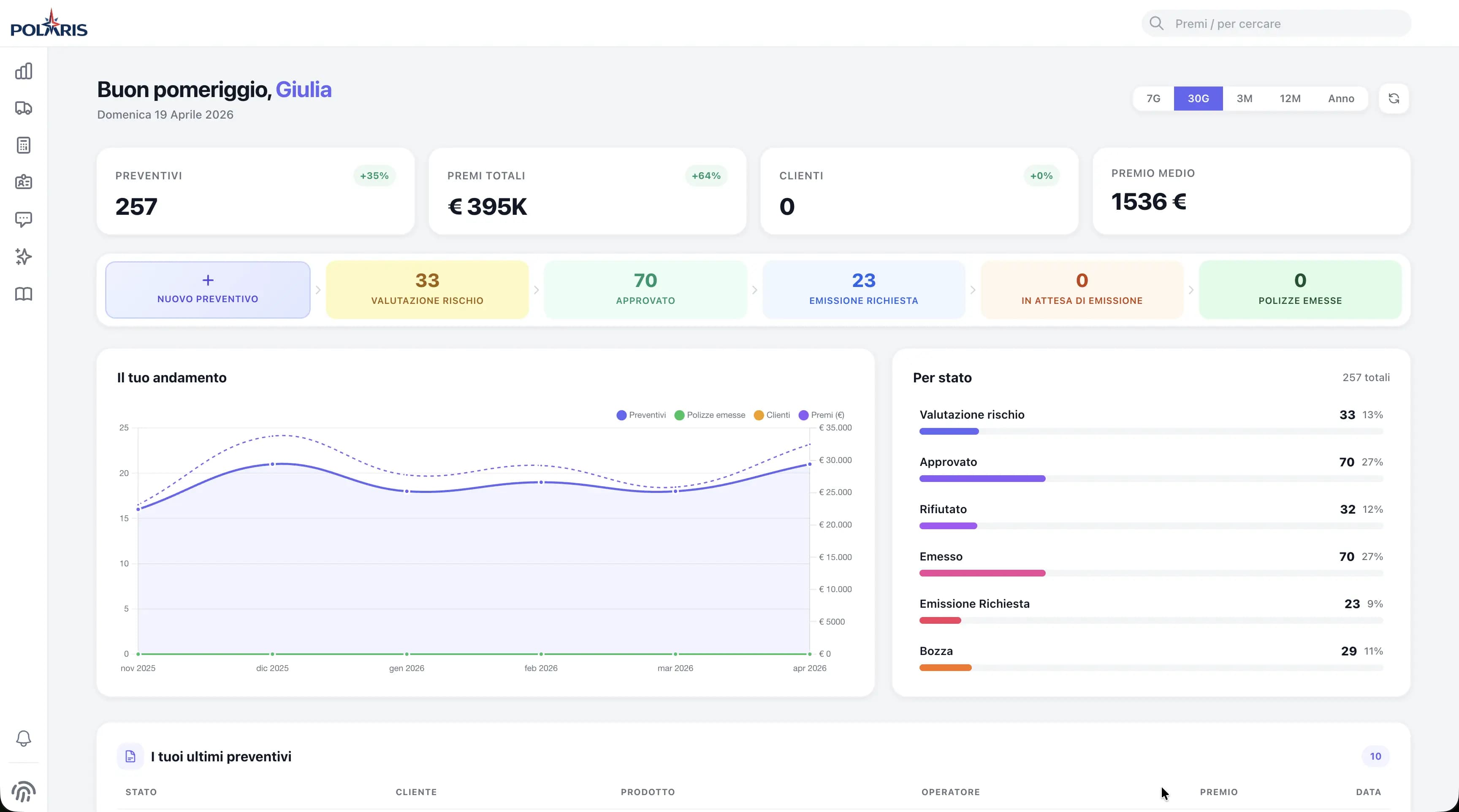The width and height of the screenshot is (1459, 812).
Task: Open the dashboard bar chart icon in the sidebar
Action: [x=23, y=71]
